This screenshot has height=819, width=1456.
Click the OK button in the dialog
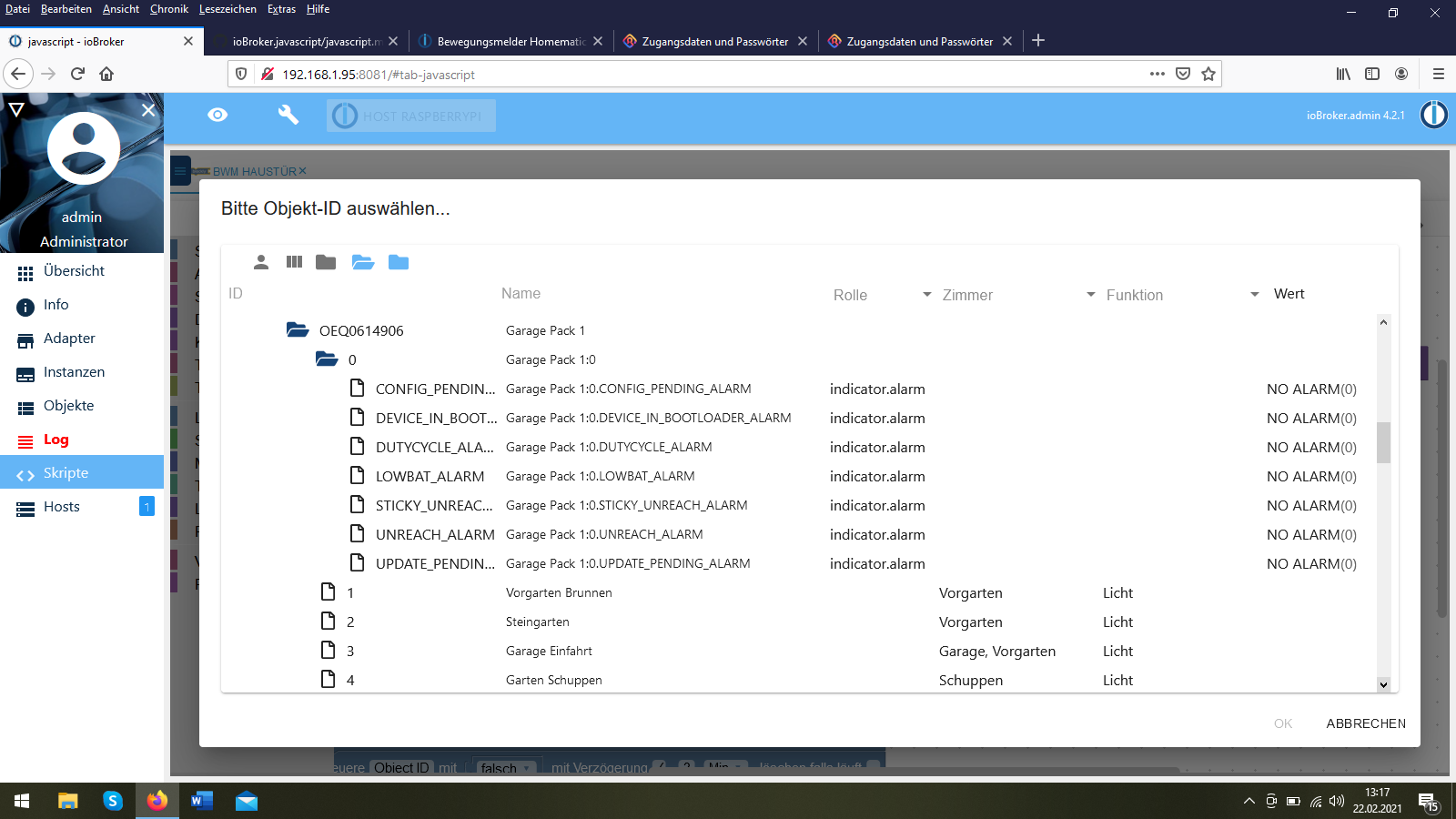click(1283, 723)
